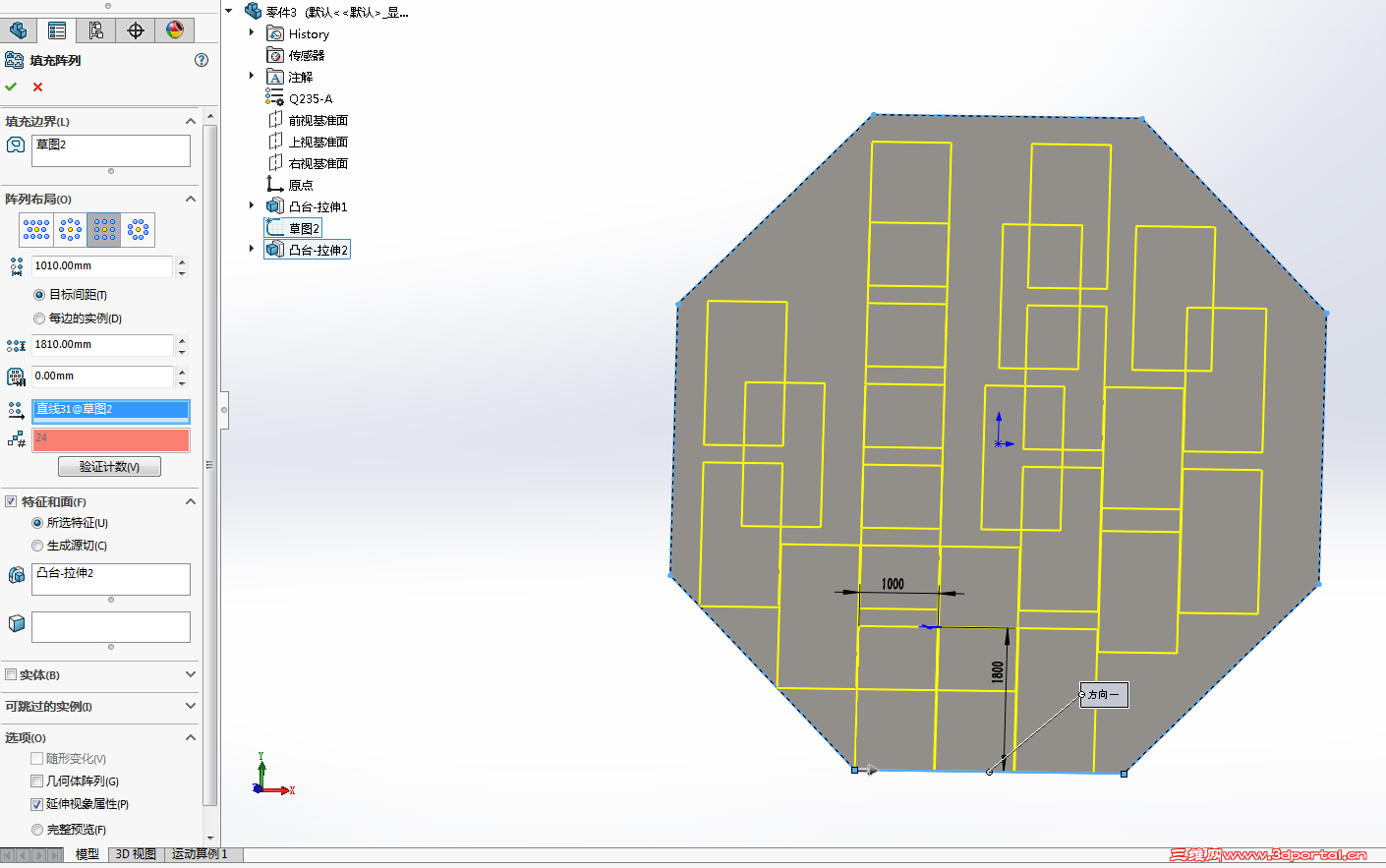Click the fill boundary box containing 草图2
The width and height of the screenshot is (1386, 868).
pos(111,151)
